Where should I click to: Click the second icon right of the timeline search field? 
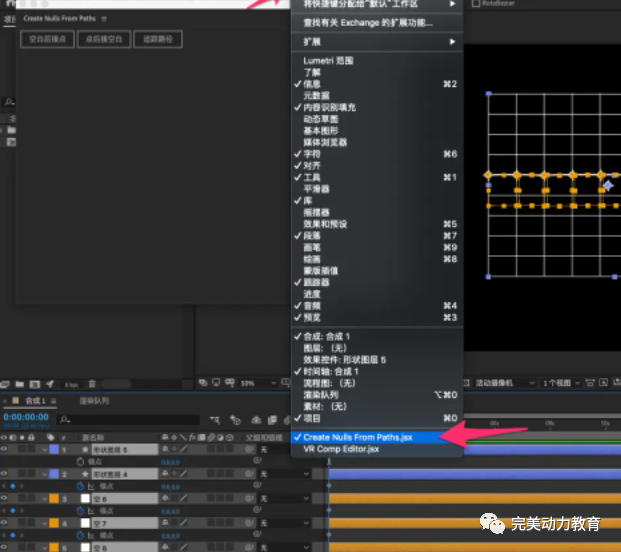(235, 420)
